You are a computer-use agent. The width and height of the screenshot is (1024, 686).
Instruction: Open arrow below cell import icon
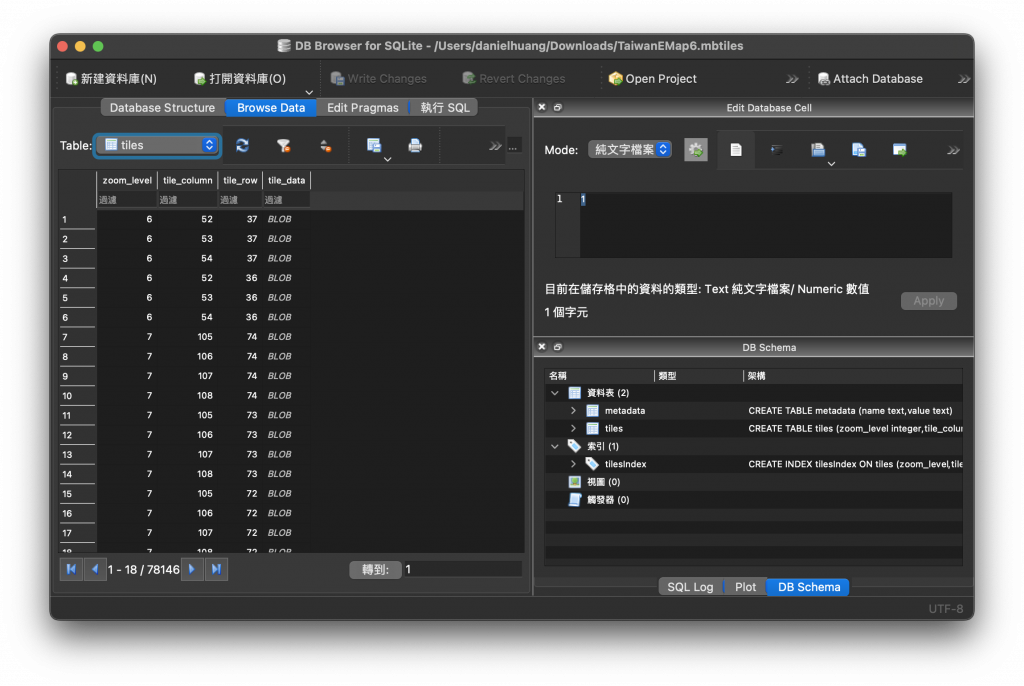(831, 164)
